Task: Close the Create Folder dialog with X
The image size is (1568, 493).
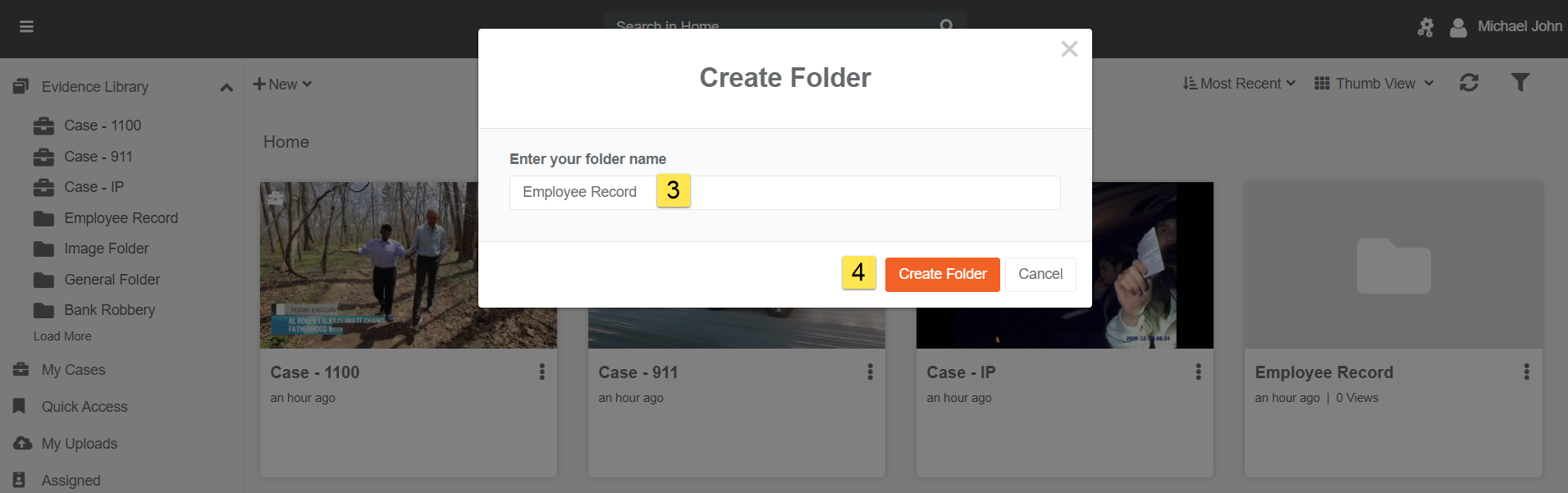Action: (1068, 49)
